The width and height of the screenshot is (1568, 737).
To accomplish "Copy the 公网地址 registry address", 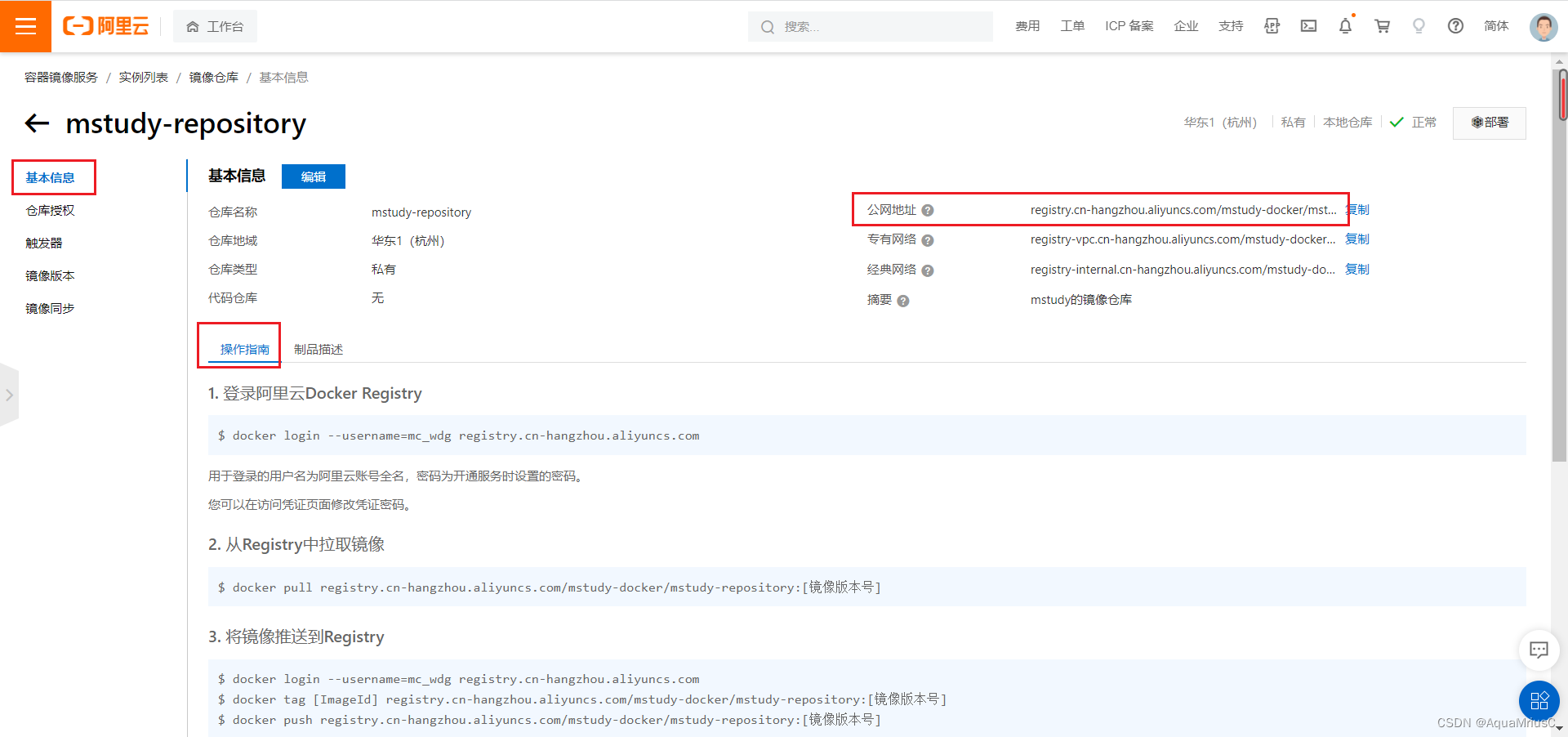I will pos(1357,210).
